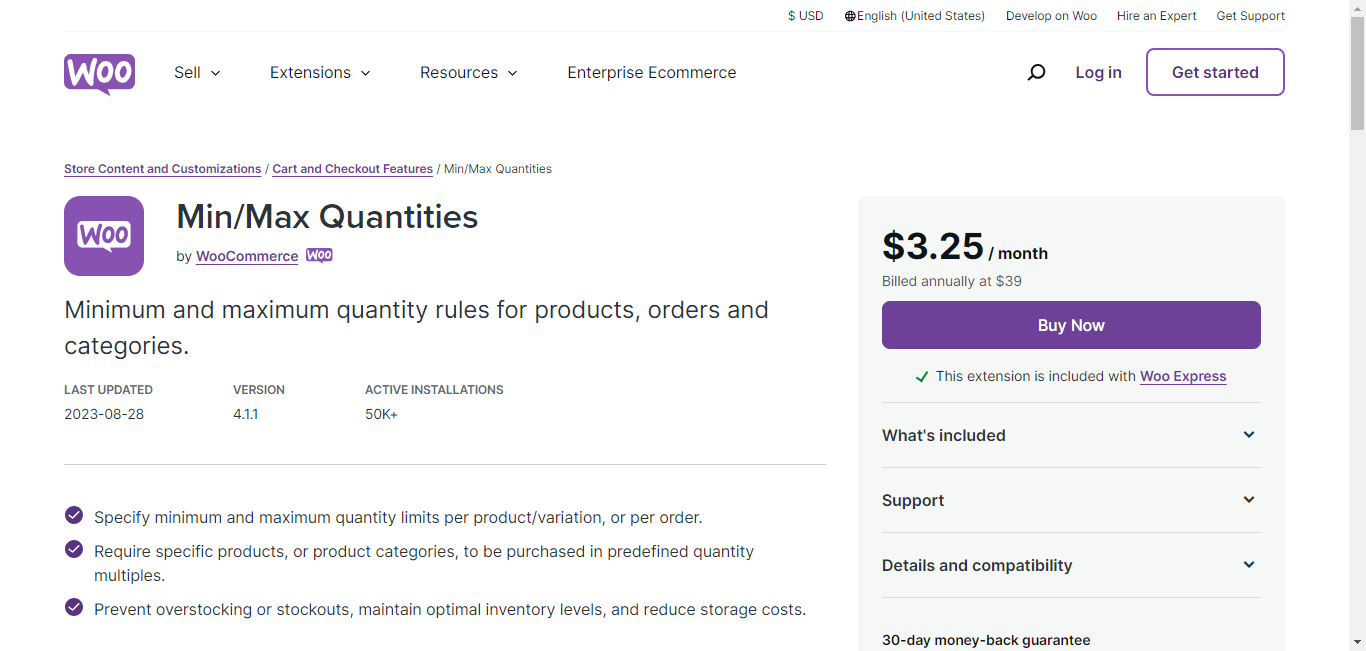Click the 'ACTIVE INSTALLATIONS' label
Viewport: 1366px width, 651px height.
434,390
